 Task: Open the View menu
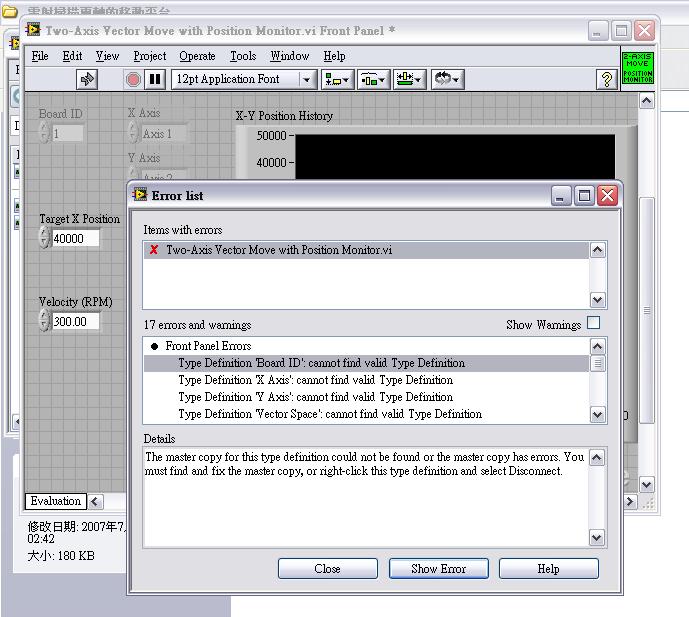(x=107, y=56)
